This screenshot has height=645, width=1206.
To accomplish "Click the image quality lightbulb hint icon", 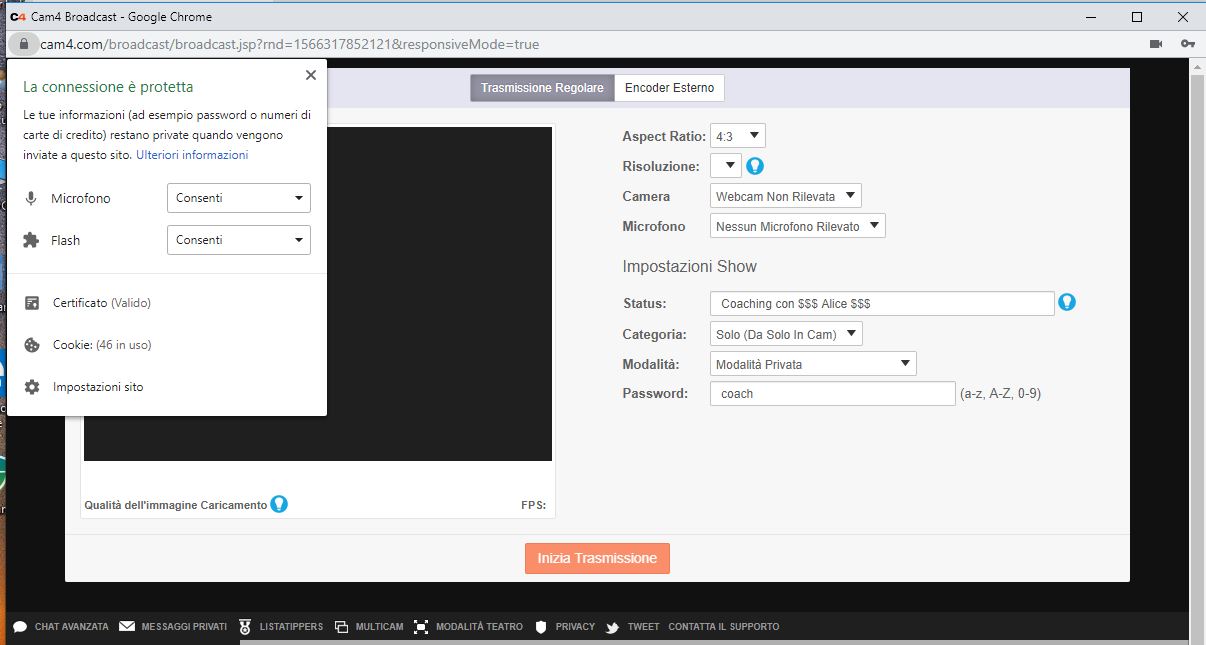I will [x=279, y=504].
